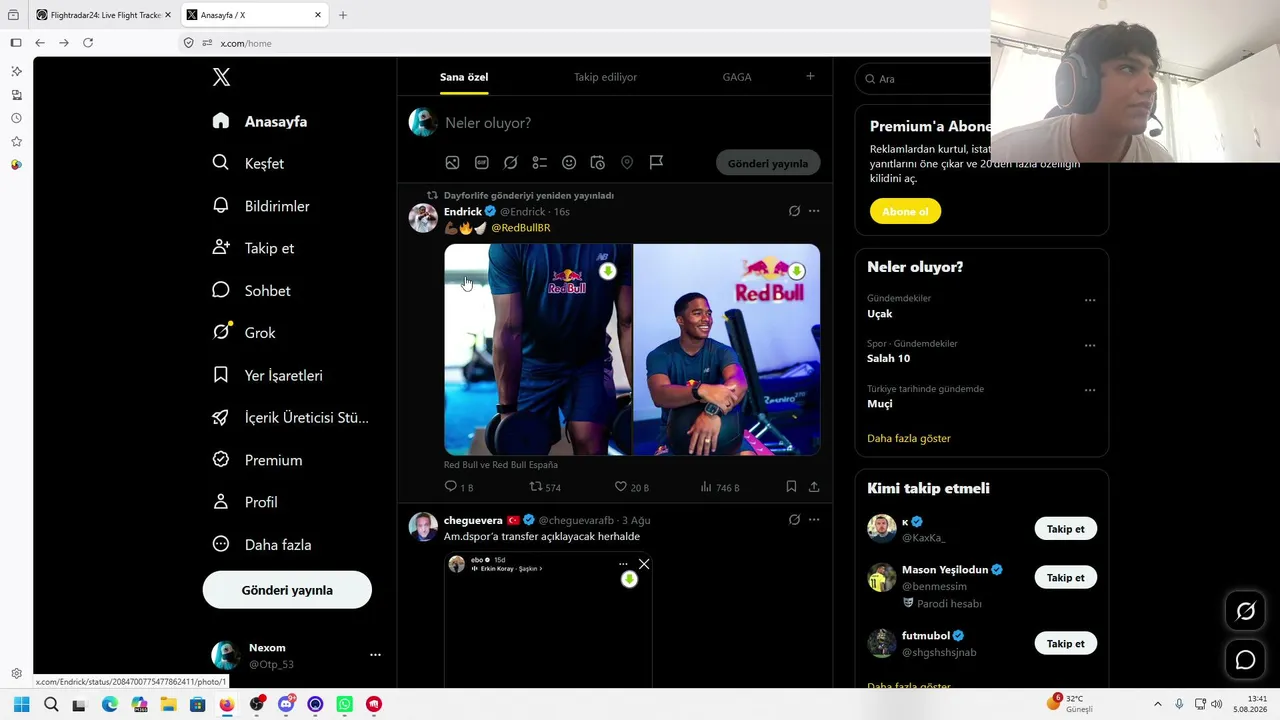The height and width of the screenshot is (720, 1280).
Task: Follow Mason Yeşilodun with Takip et
Action: (1065, 578)
